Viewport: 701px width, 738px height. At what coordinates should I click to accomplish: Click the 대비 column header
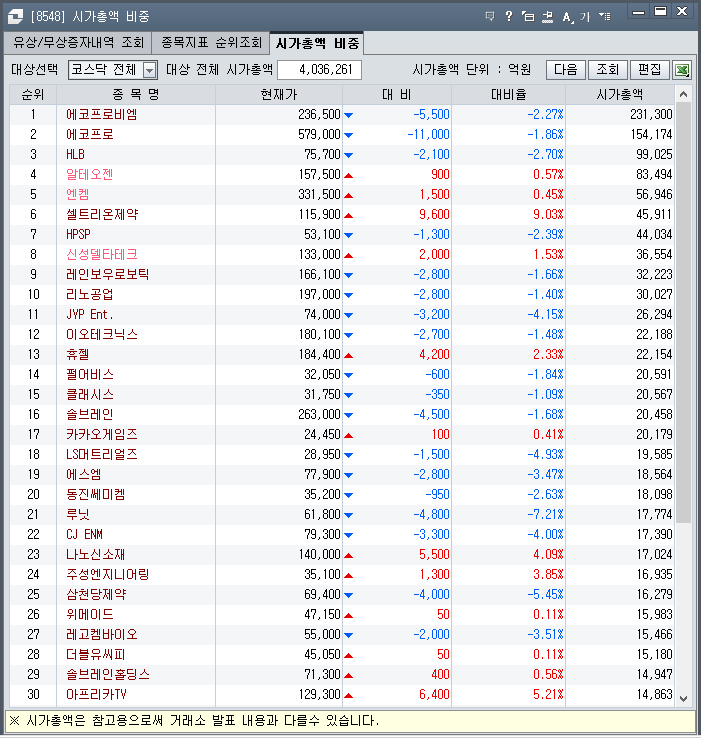tap(397, 95)
